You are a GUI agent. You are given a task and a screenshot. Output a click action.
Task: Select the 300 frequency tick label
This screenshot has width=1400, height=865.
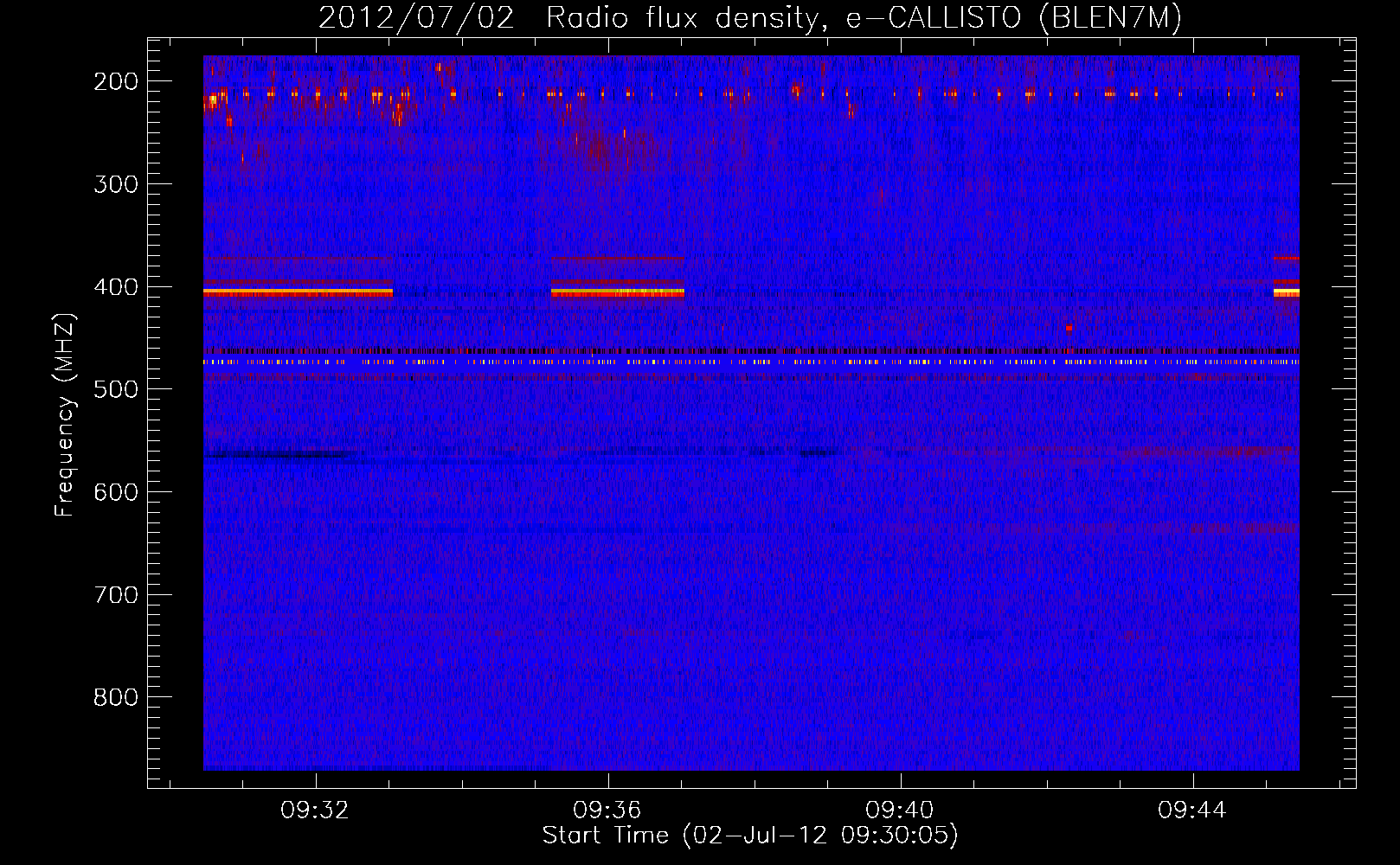(x=116, y=184)
